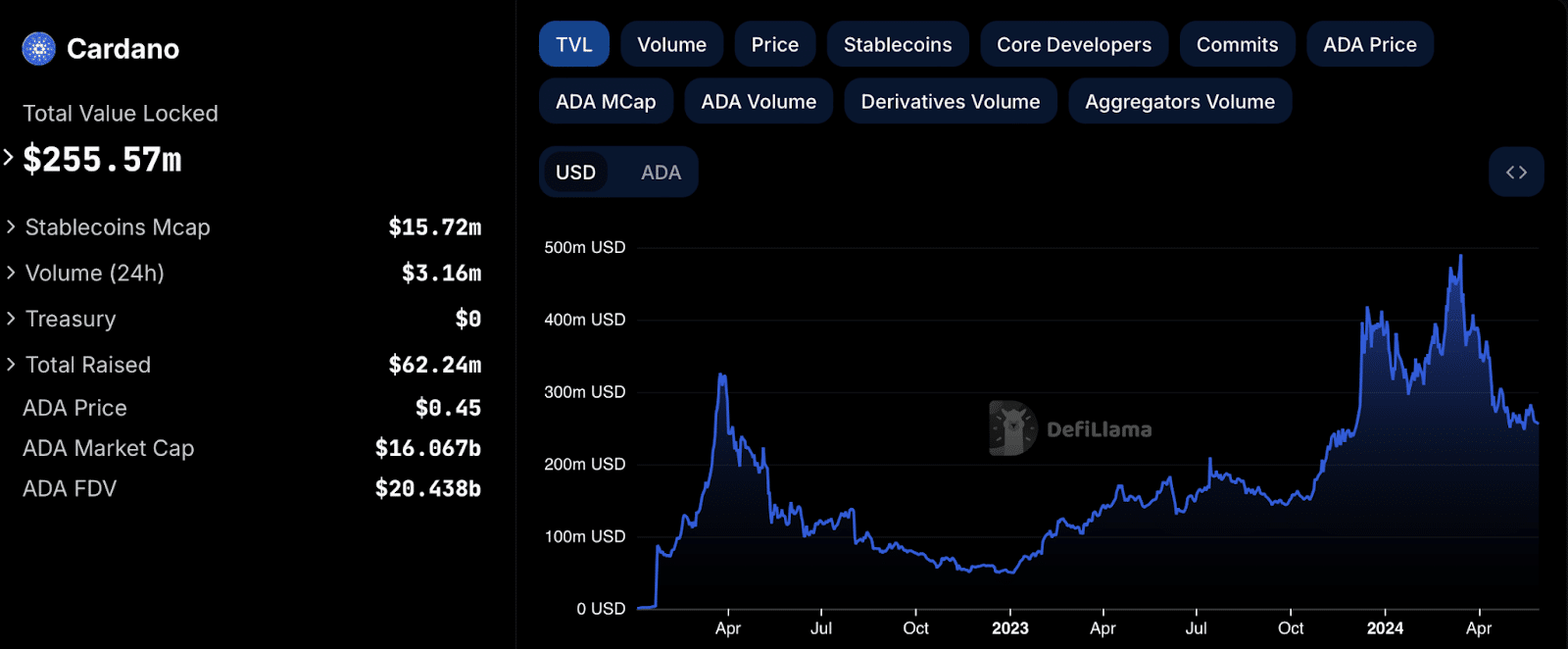The image size is (1568, 649).
Task: Click the $16.067b market cap value
Action: (427, 448)
